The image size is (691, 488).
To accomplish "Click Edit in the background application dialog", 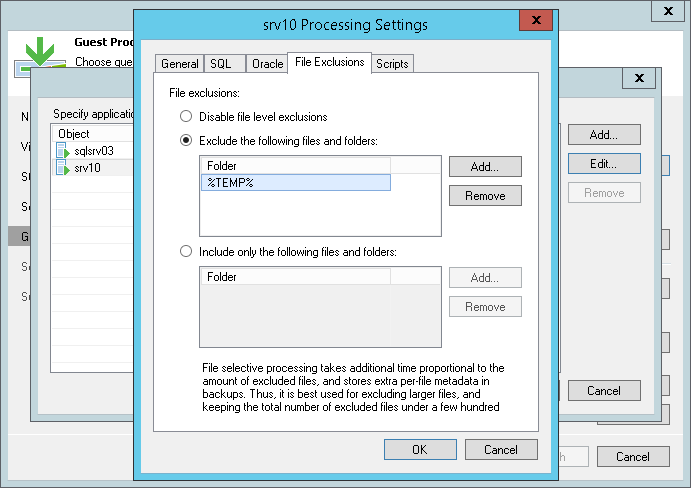I will (x=604, y=164).
